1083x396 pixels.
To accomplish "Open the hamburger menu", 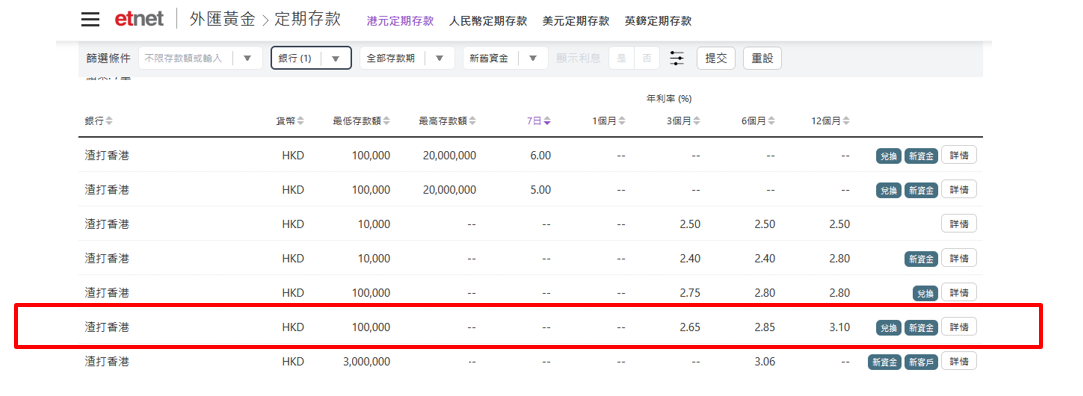I will click(x=90, y=19).
